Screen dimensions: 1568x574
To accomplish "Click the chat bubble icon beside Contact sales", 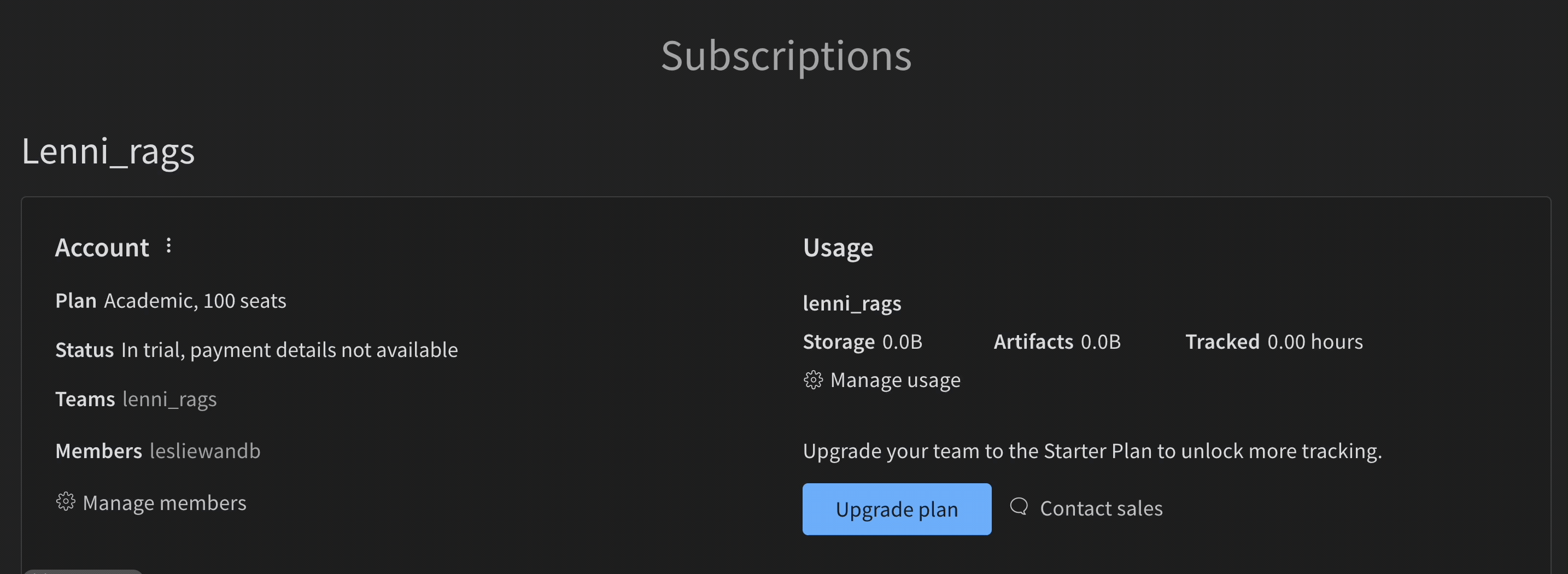I will click(x=1019, y=507).
